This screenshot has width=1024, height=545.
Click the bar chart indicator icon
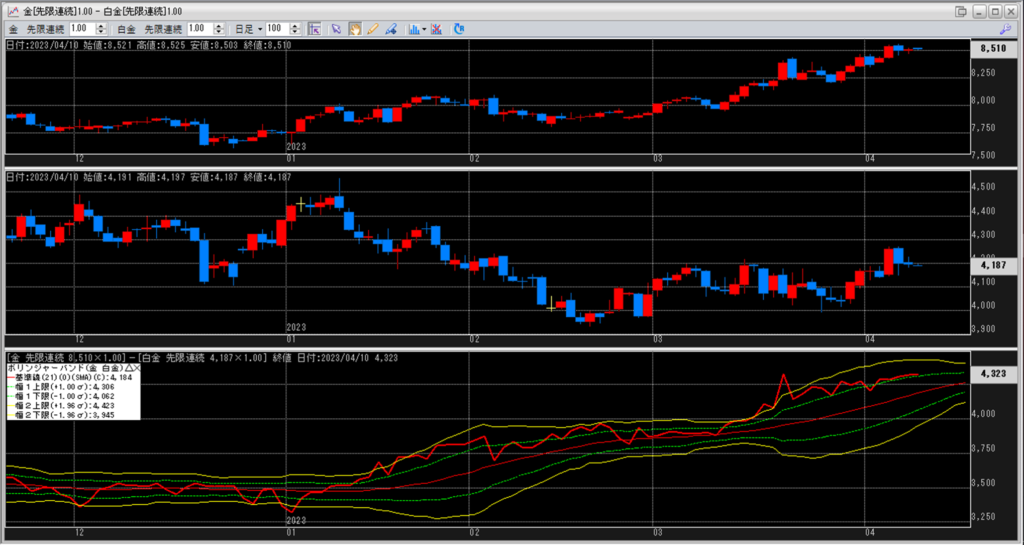pos(413,29)
